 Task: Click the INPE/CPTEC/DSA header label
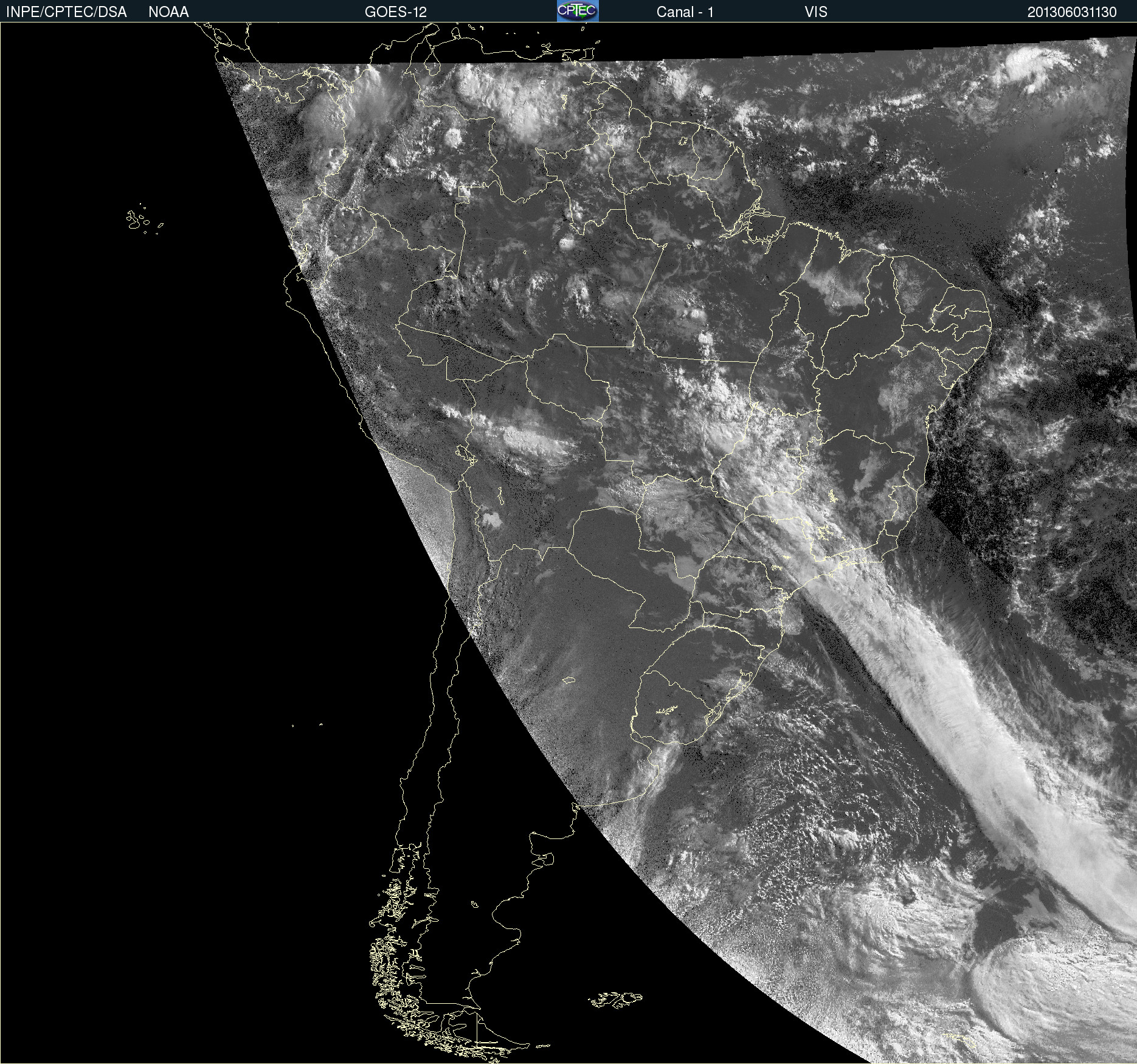pyautogui.click(x=66, y=12)
